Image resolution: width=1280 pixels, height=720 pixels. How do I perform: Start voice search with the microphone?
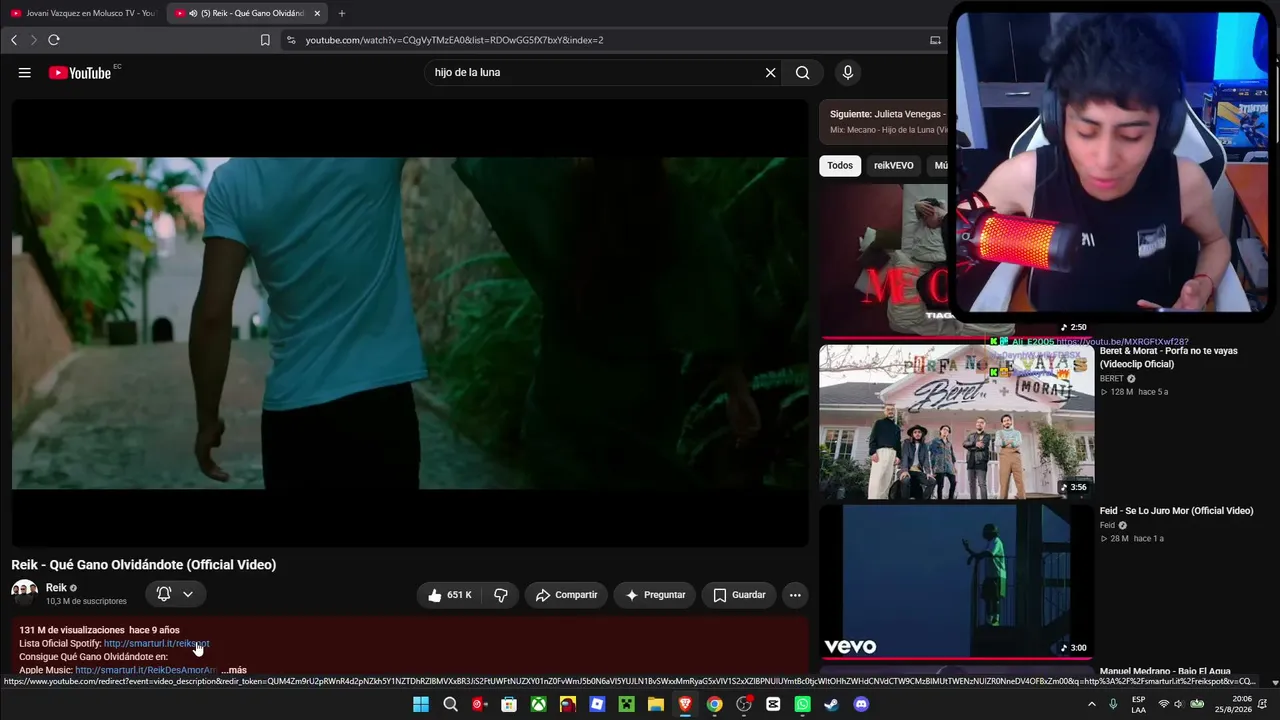(x=848, y=73)
